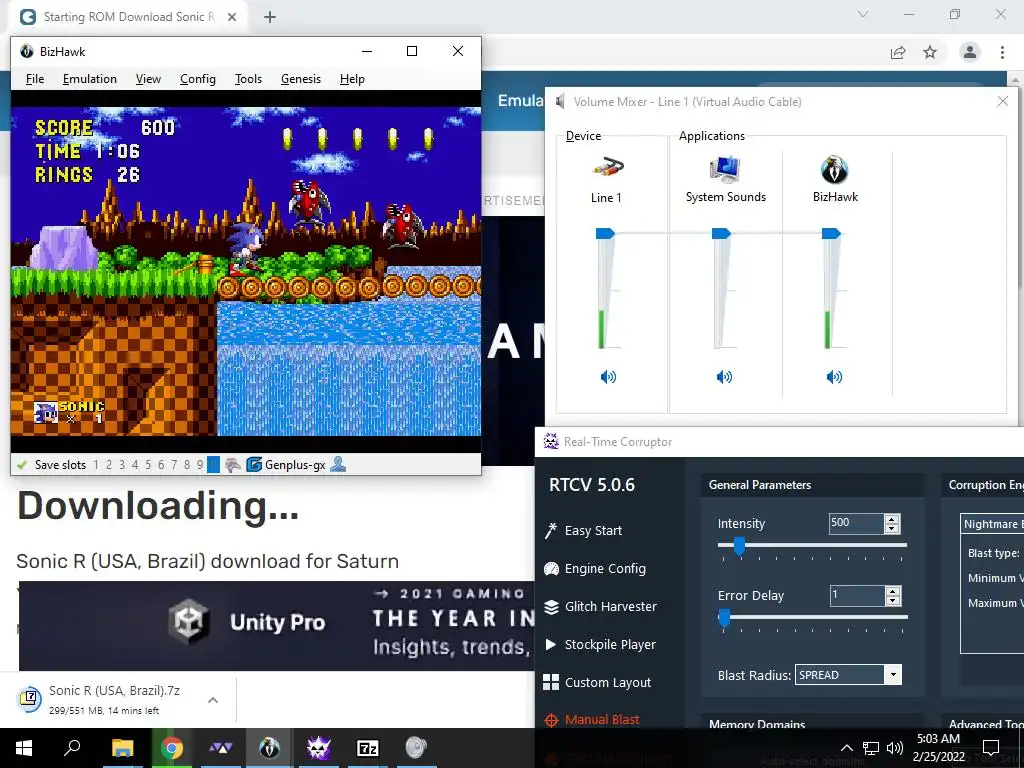Close the Starting ROM Download browser tab
Screen dimensions: 1024x768
coord(232,17)
